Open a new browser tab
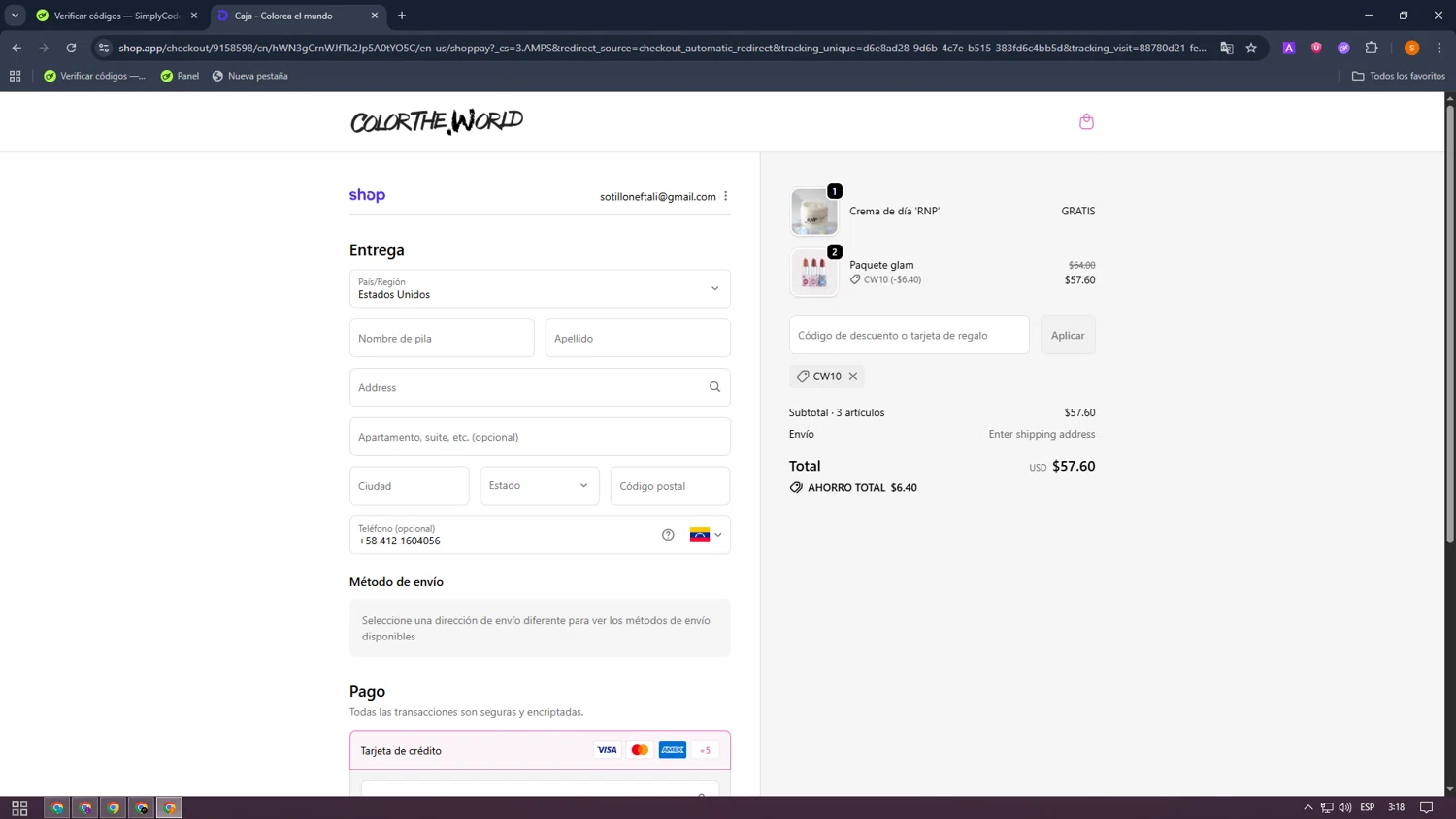The height and width of the screenshot is (819, 1456). [402, 16]
